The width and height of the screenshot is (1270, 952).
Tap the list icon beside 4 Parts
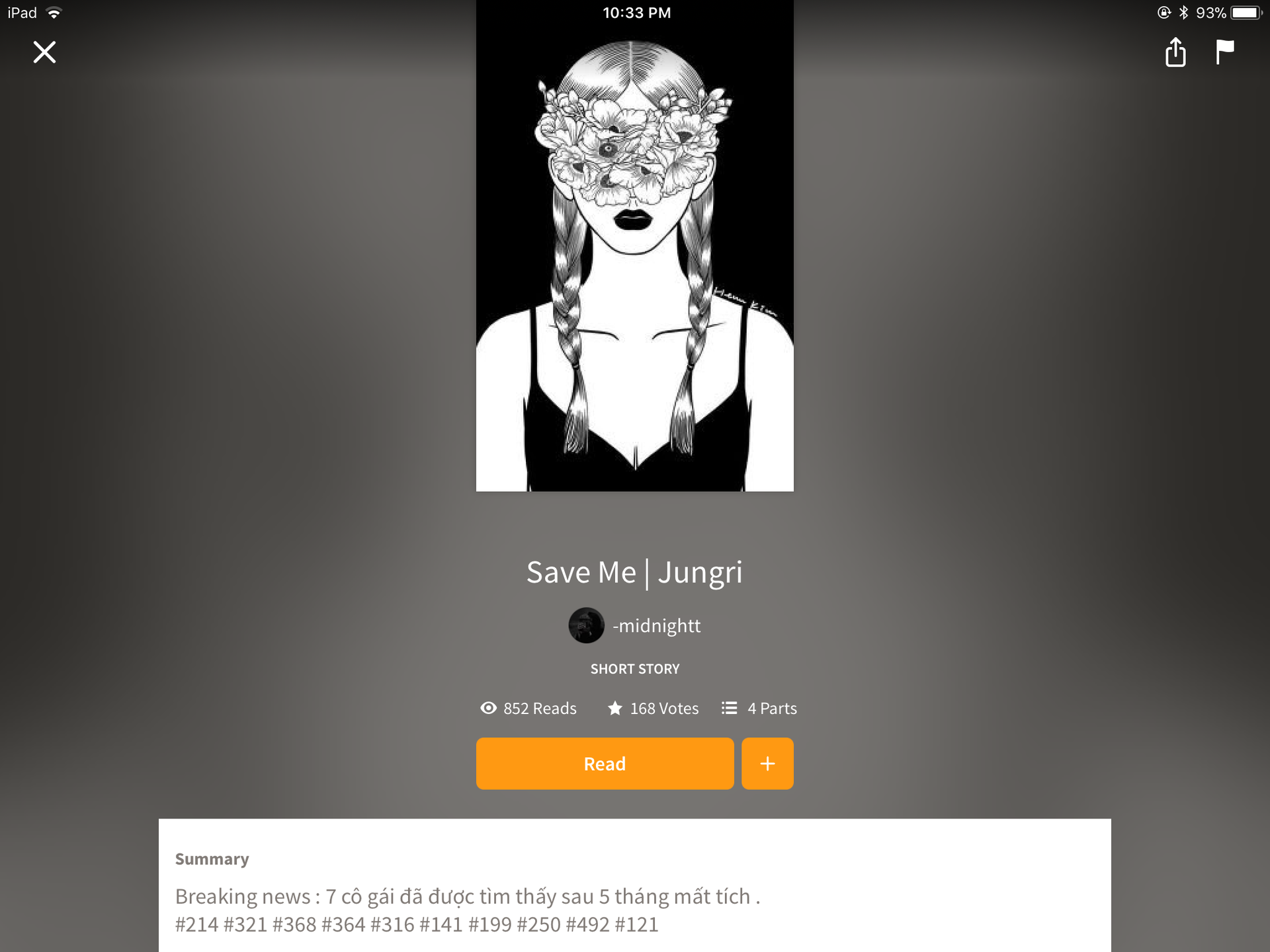click(x=729, y=708)
